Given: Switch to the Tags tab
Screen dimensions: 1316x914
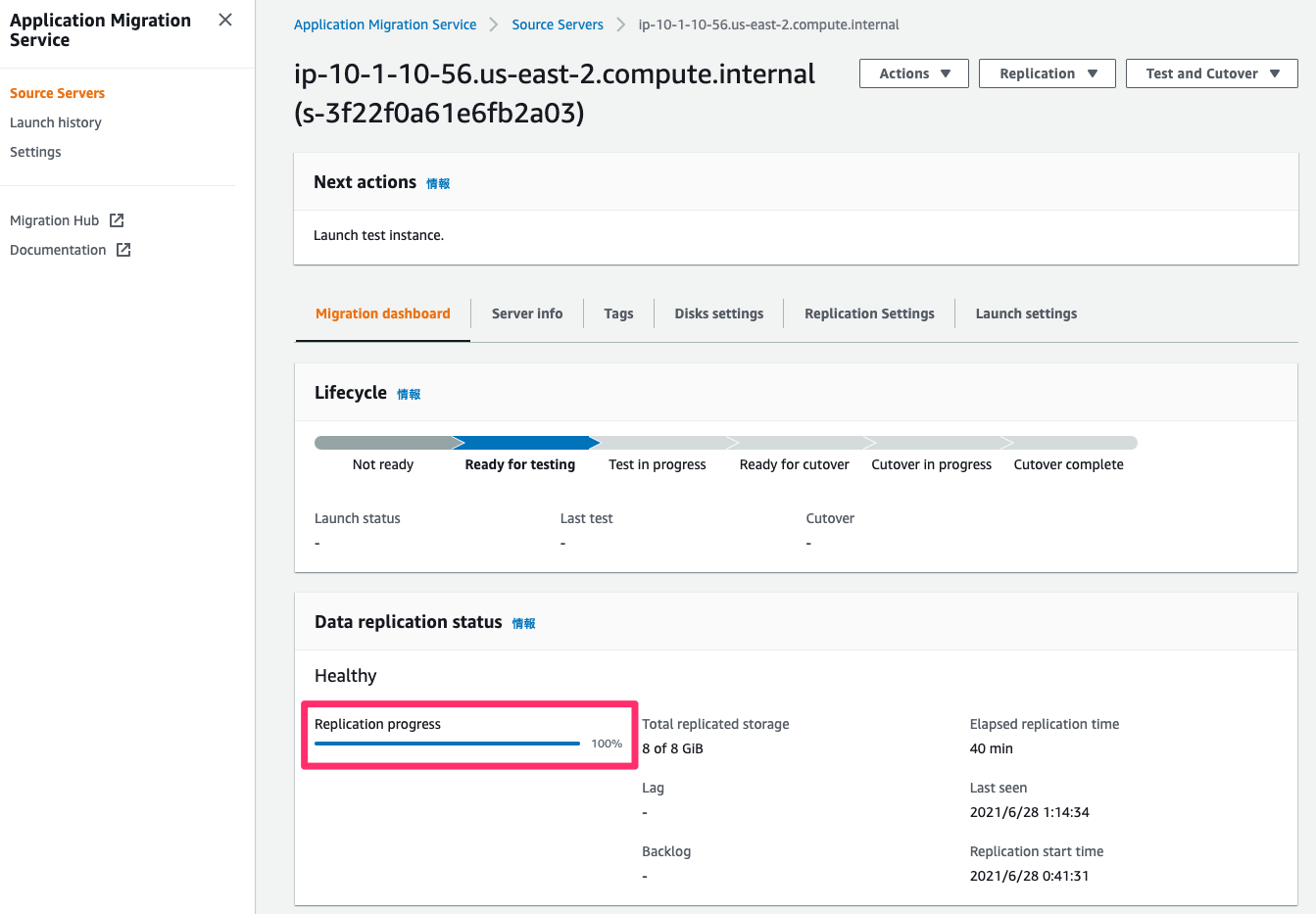Looking at the screenshot, I should click(x=618, y=313).
